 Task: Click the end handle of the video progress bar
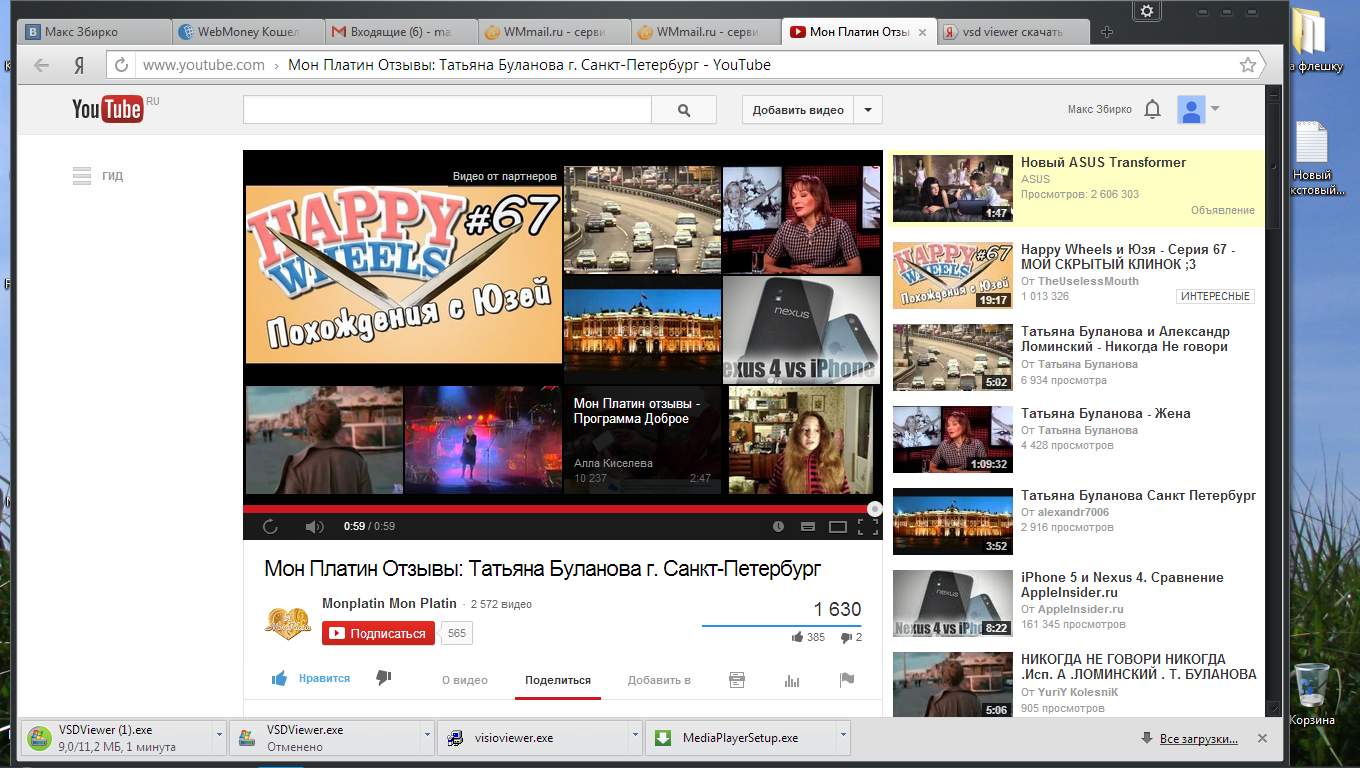click(x=874, y=508)
